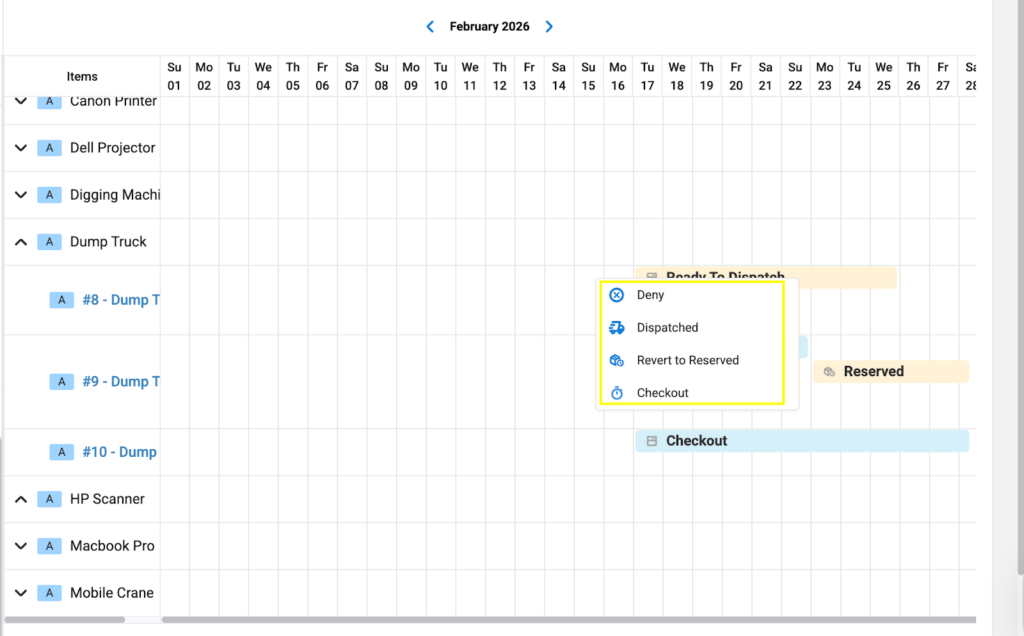Collapse the HP Scanner group

21,499
